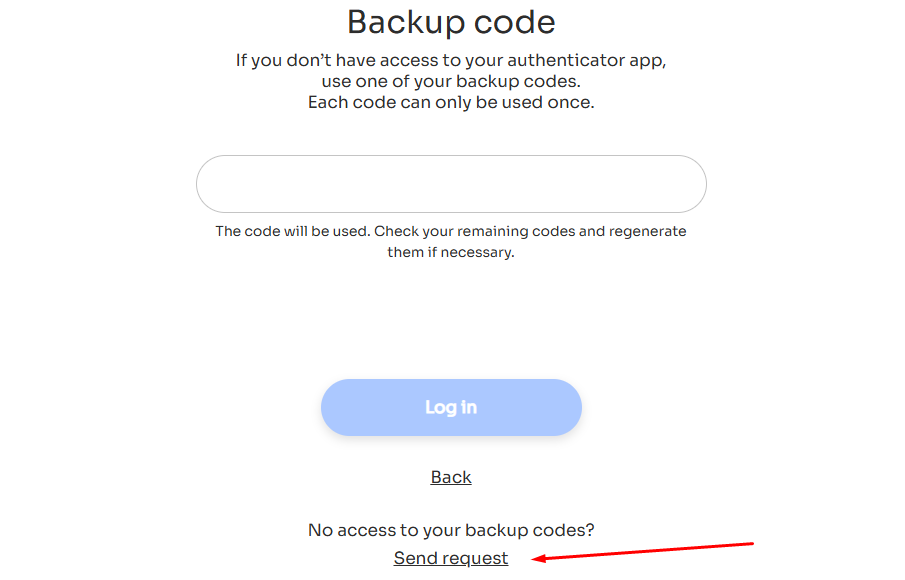
Task: Click the "use one of your backup codes." line
Action: point(451,81)
